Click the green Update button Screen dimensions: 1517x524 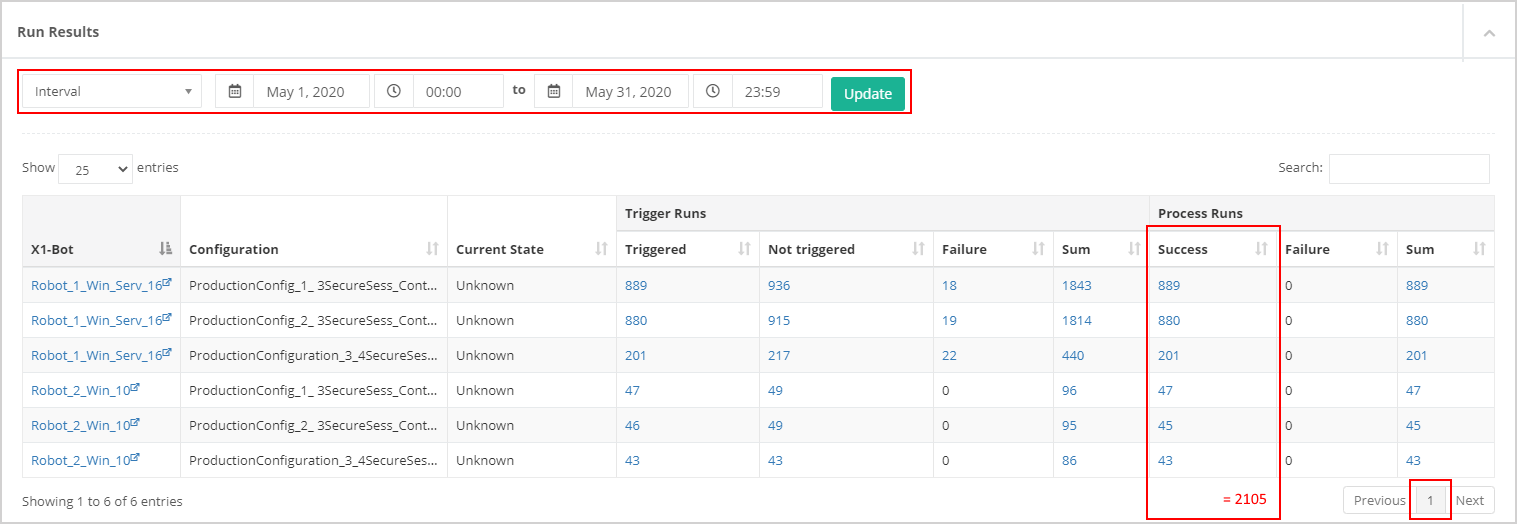[x=868, y=93]
